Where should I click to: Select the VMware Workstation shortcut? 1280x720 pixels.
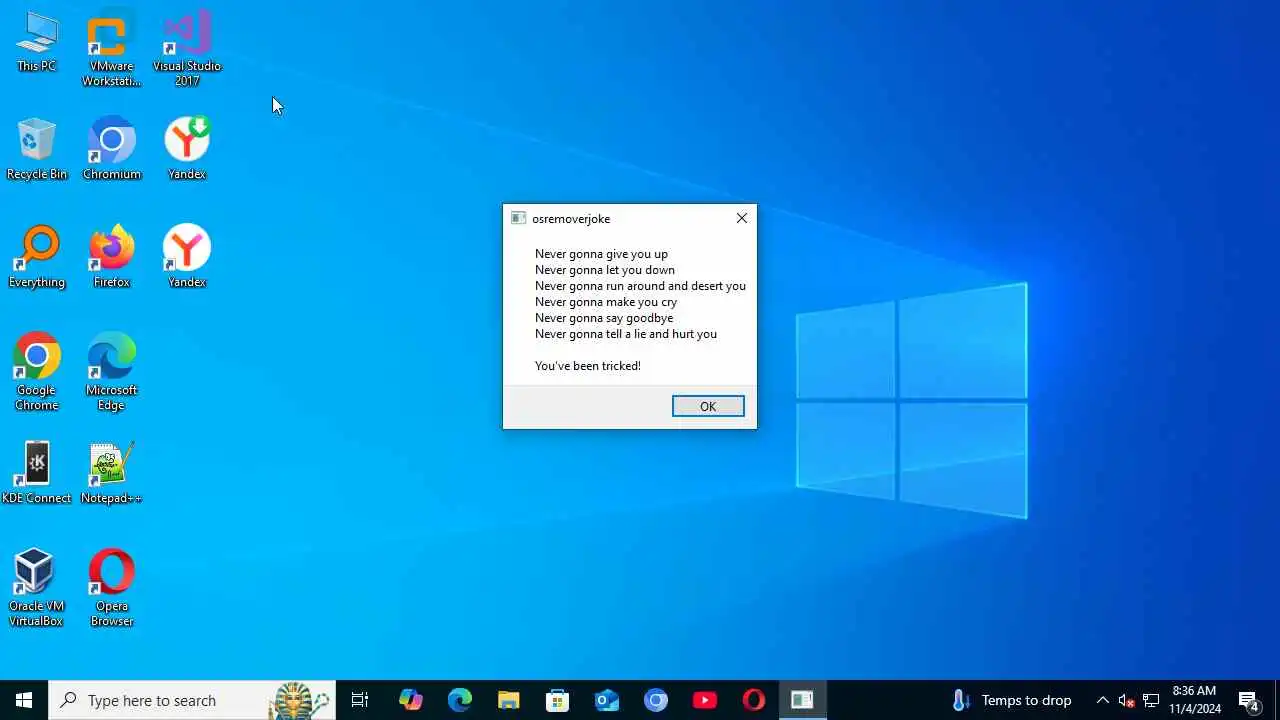click(x=111, y=49)
